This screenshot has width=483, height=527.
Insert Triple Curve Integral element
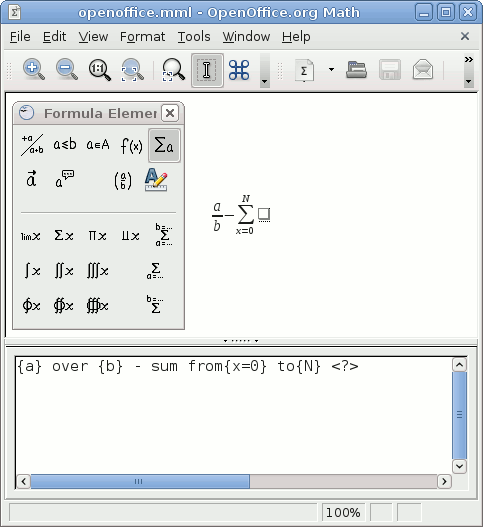[97, 306]
